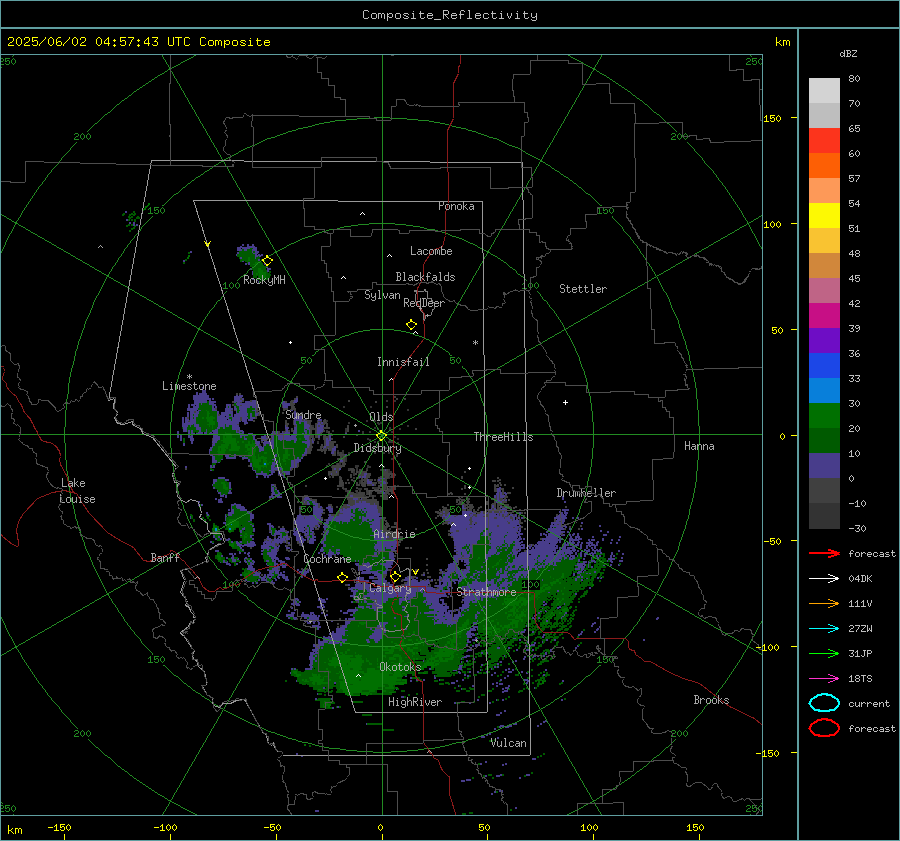The width and height of the screenshot is (900, 841).
Task: Select the orange 111V arrow legend icon
Action: coord(824,603)
